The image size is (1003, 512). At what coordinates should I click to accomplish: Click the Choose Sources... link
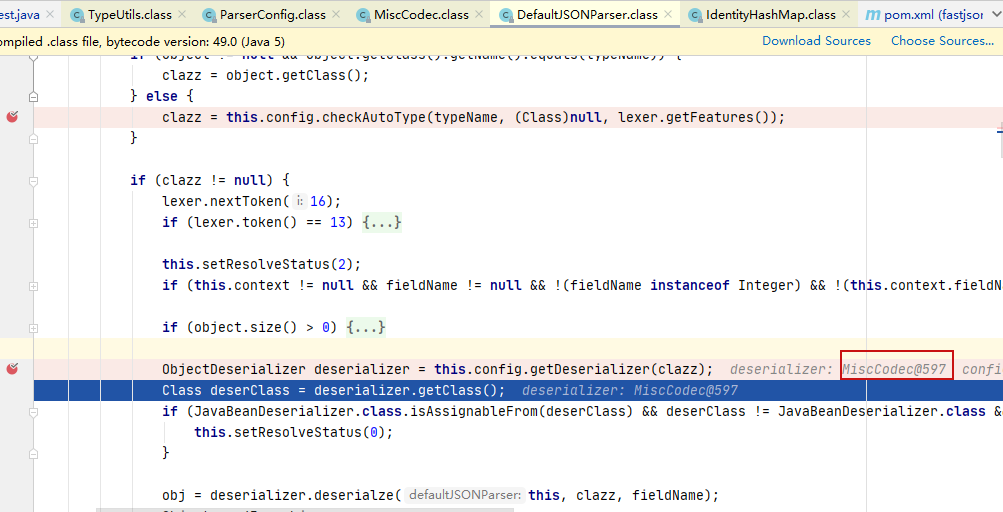(x=942, y=41)
